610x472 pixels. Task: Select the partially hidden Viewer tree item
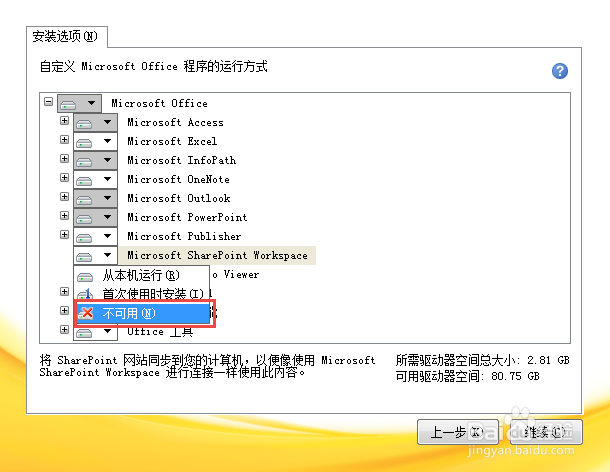(236, 275)
